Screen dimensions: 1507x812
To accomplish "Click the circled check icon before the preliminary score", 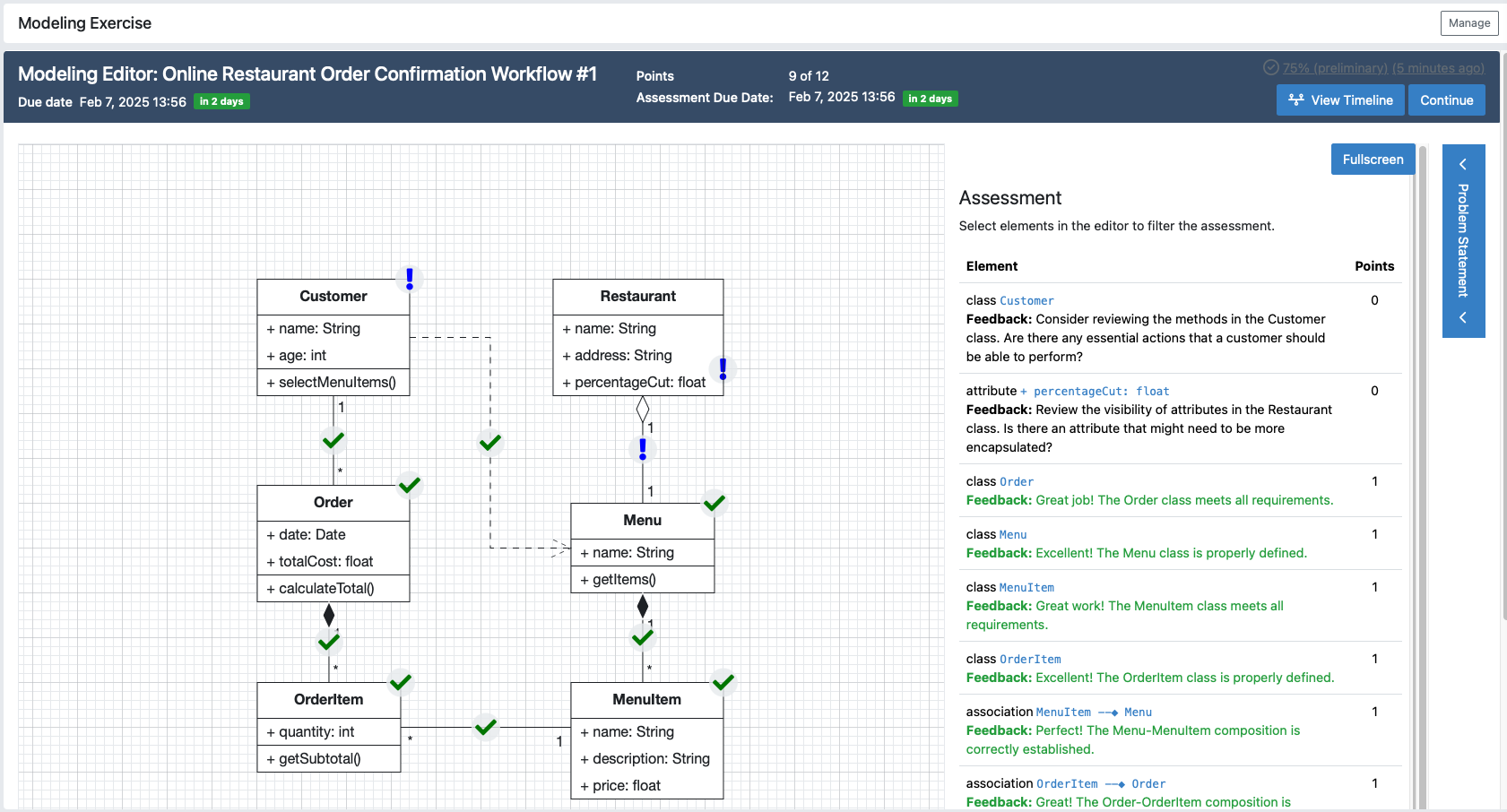I will (1272, 67).
